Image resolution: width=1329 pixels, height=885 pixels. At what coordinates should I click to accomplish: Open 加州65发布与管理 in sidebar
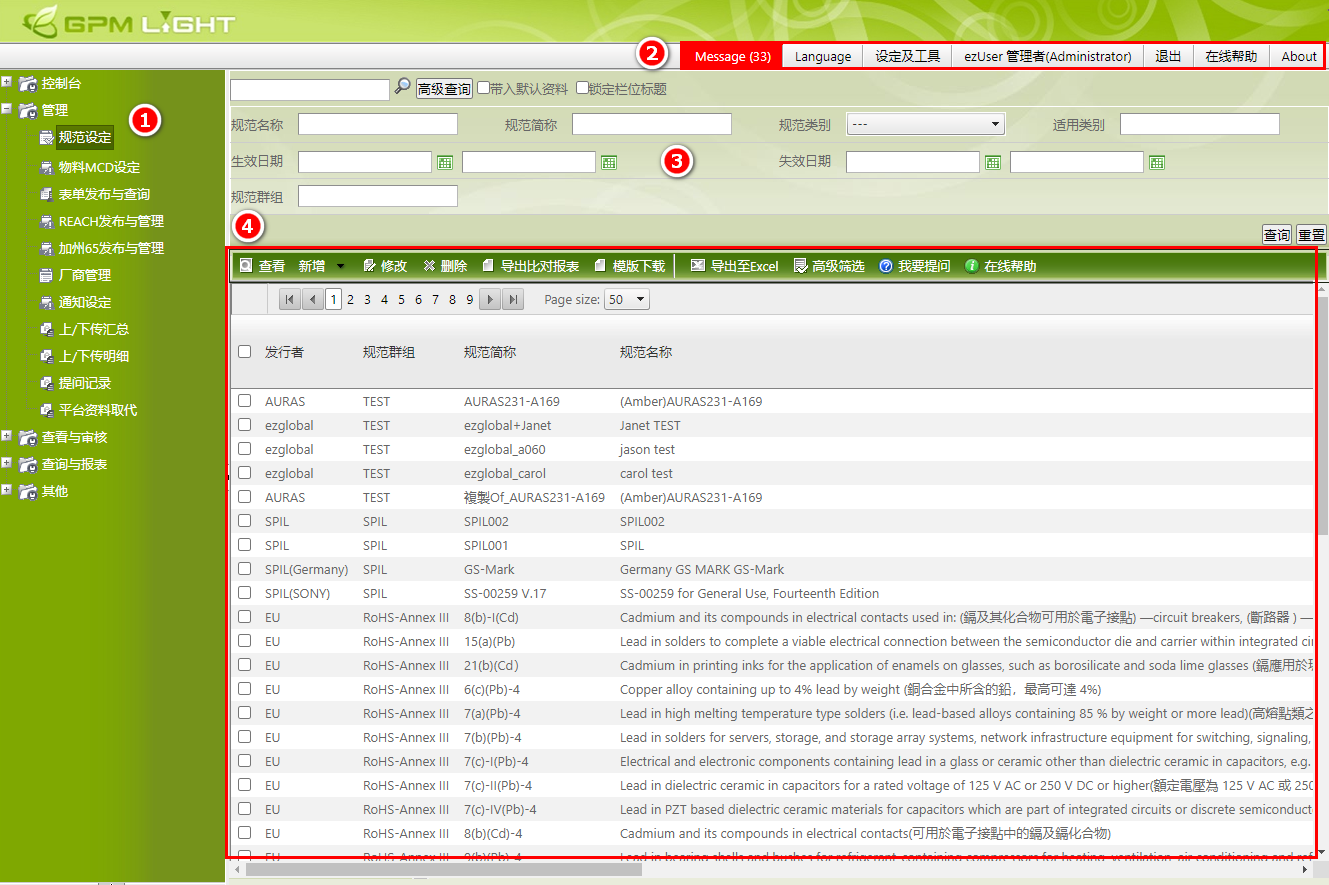coord(111,248)
